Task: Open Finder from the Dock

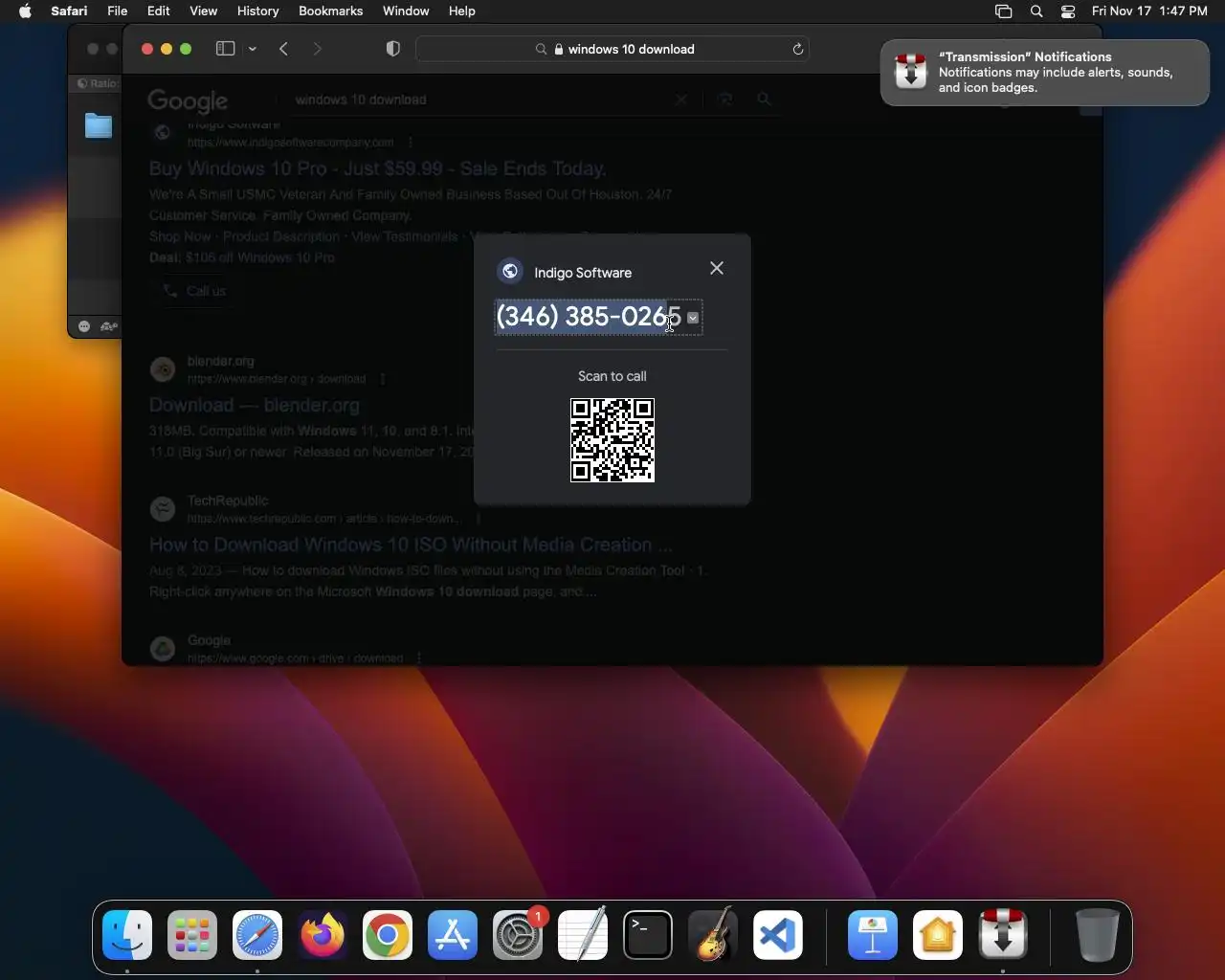Action: click(127, 935)
